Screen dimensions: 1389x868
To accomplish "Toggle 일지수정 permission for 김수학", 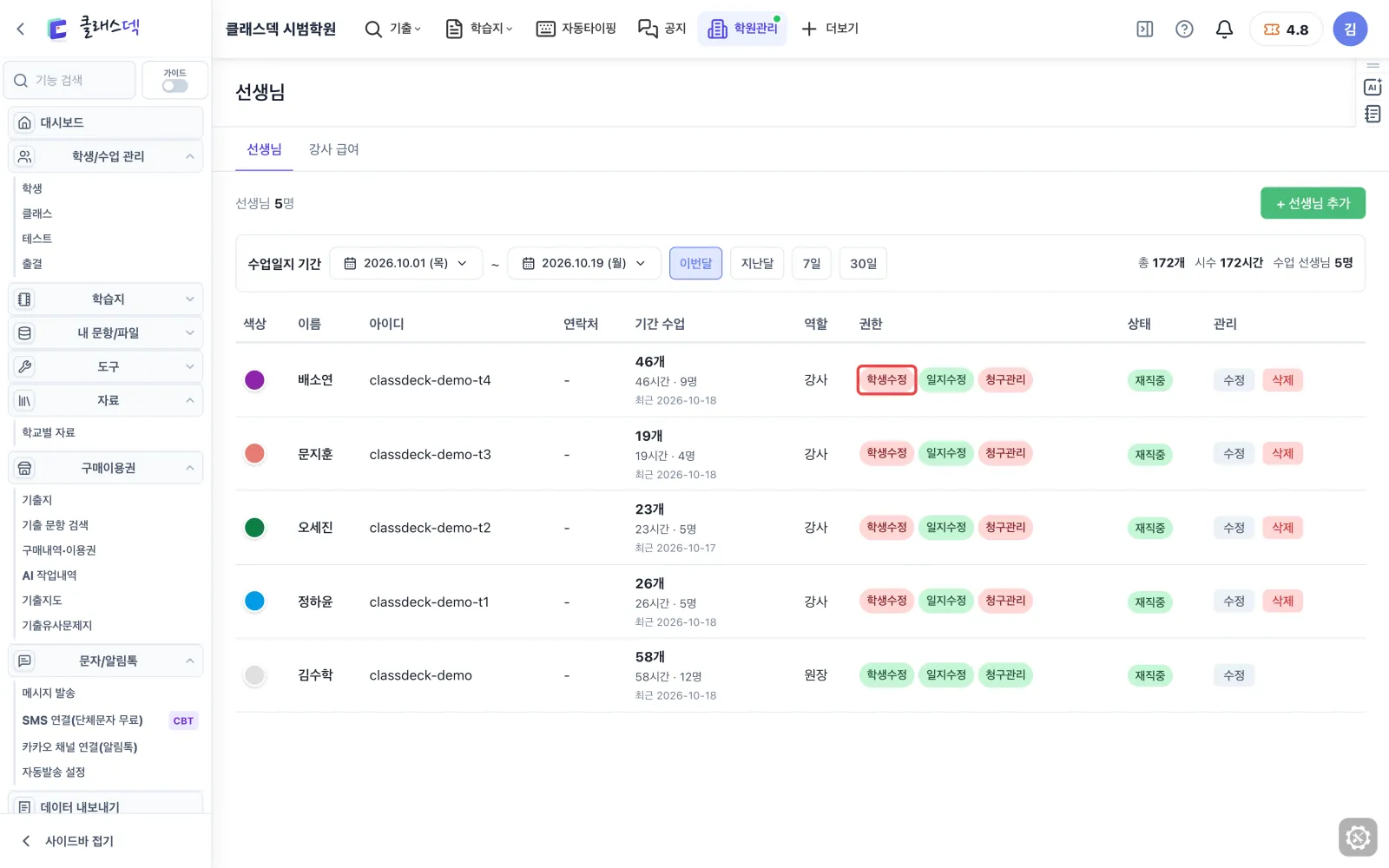I will [945, 674].
